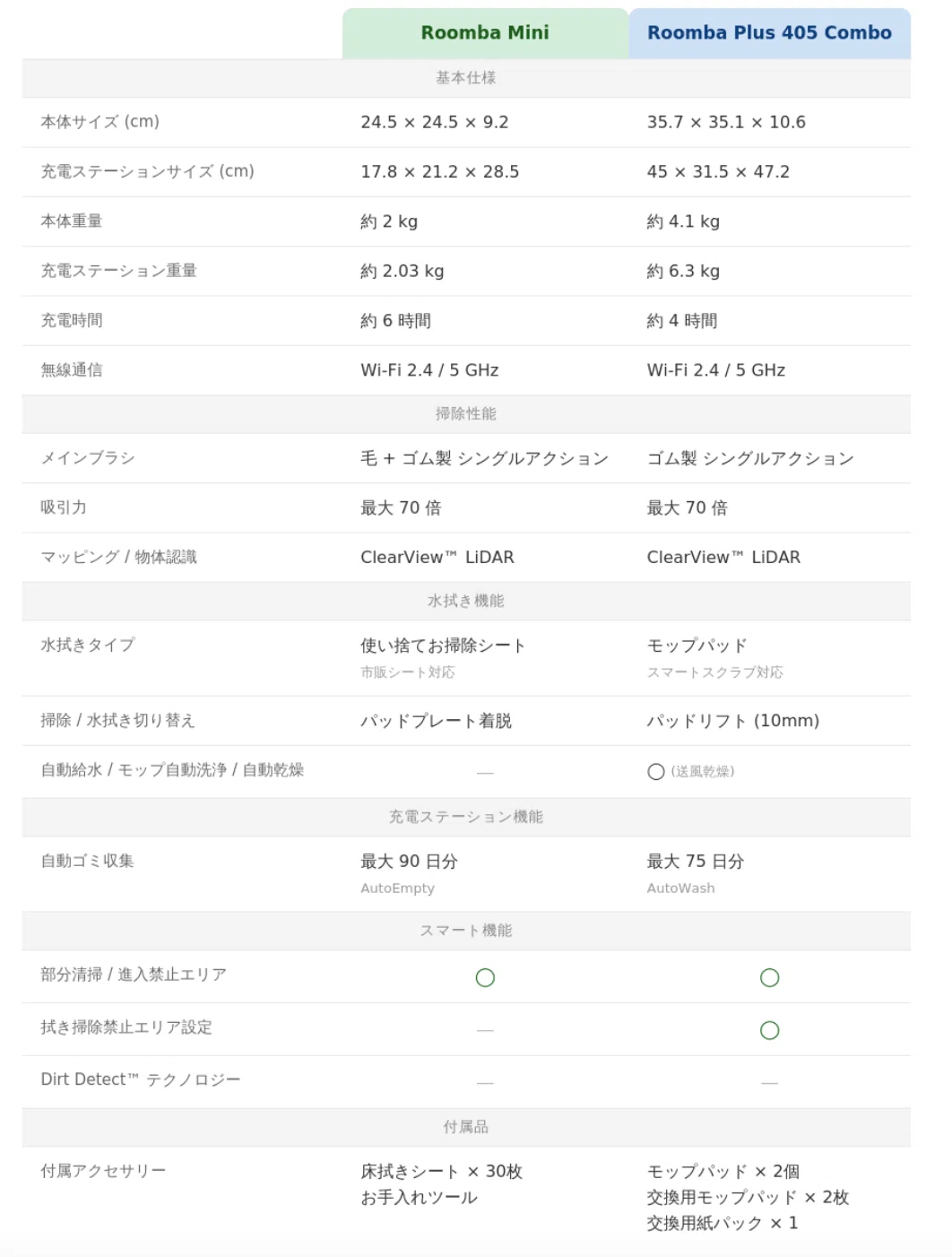Click Plus 405 Combo's dash for Dirt Detect

pos(769,1083)
